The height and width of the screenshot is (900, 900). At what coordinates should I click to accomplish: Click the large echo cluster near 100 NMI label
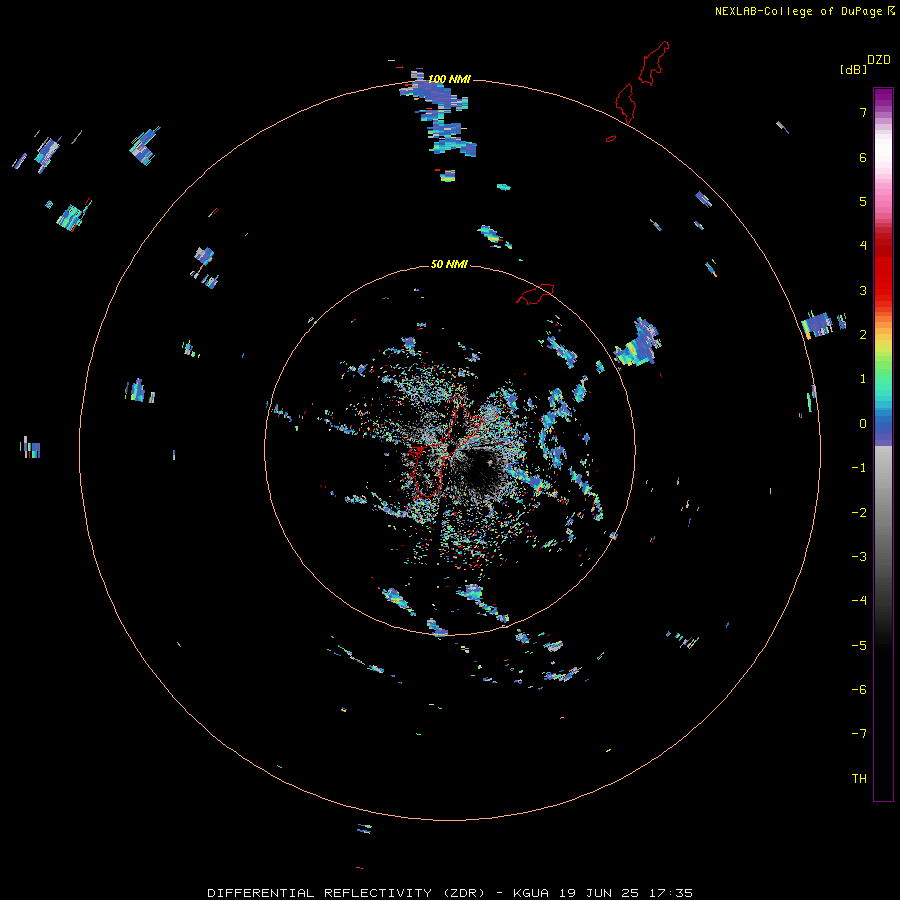(440, 112)
